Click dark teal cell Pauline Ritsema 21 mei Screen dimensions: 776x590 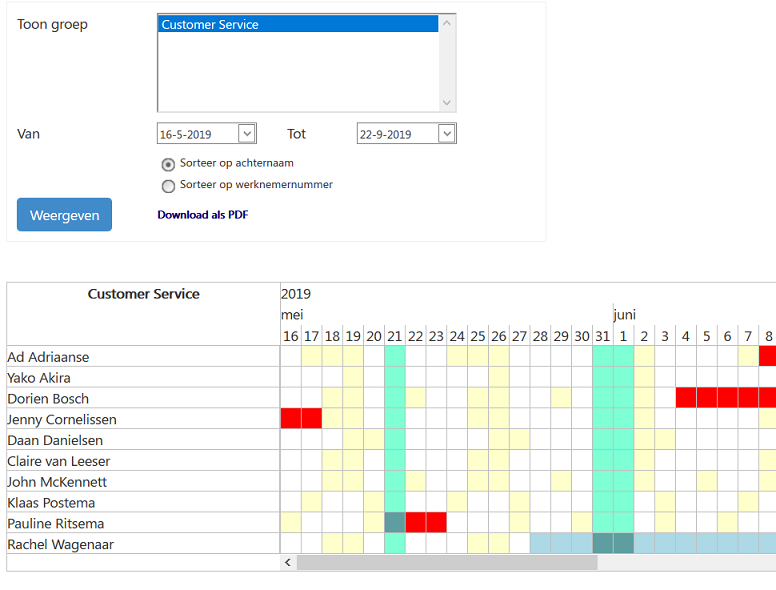click(x=395, y=522)
